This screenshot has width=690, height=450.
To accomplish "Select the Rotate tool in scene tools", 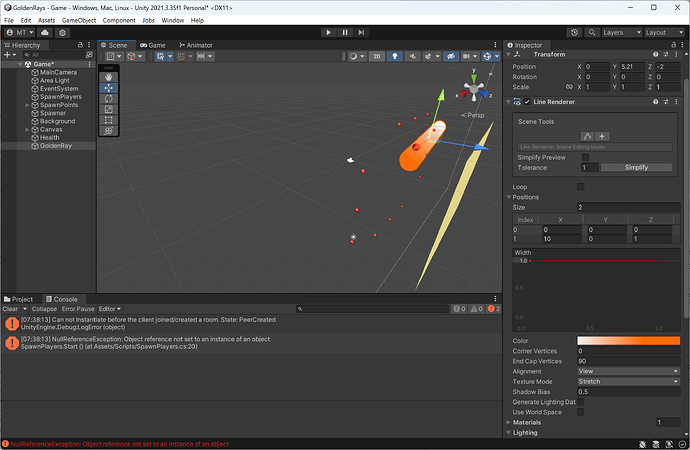I will pos(108,98).
